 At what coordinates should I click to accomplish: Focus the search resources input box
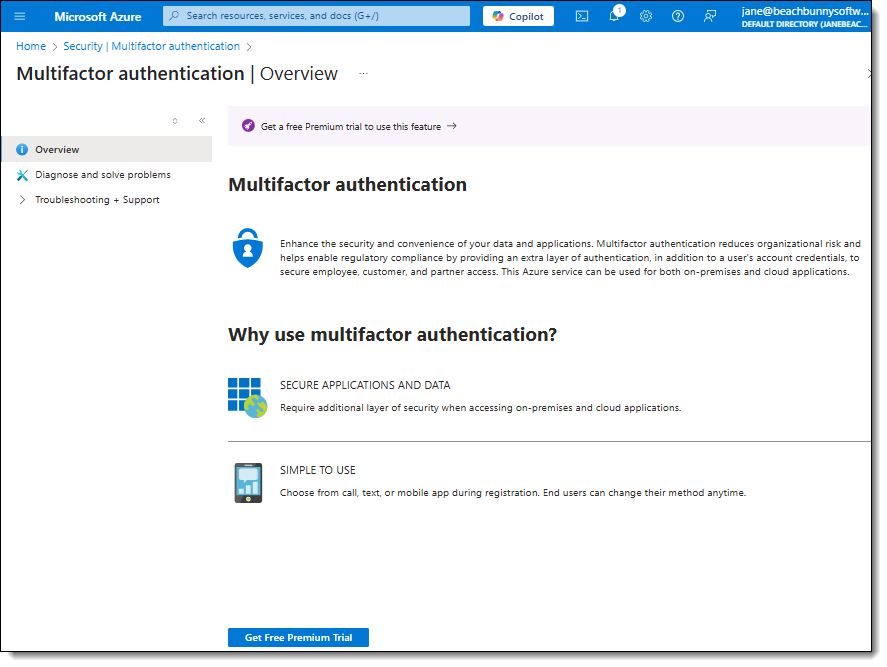[324, 16]
